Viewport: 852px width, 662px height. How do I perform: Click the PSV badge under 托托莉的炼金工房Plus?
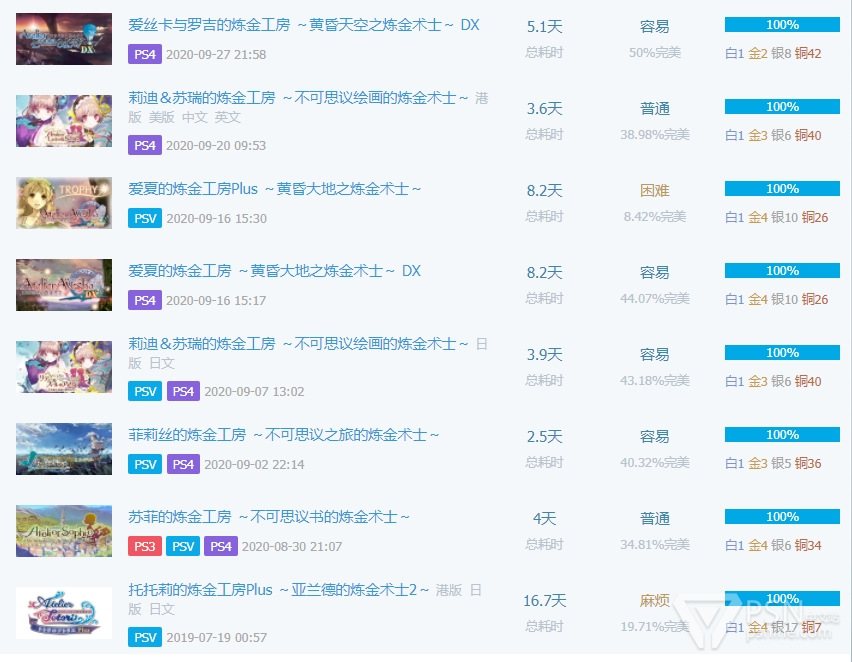click(145, 638)
